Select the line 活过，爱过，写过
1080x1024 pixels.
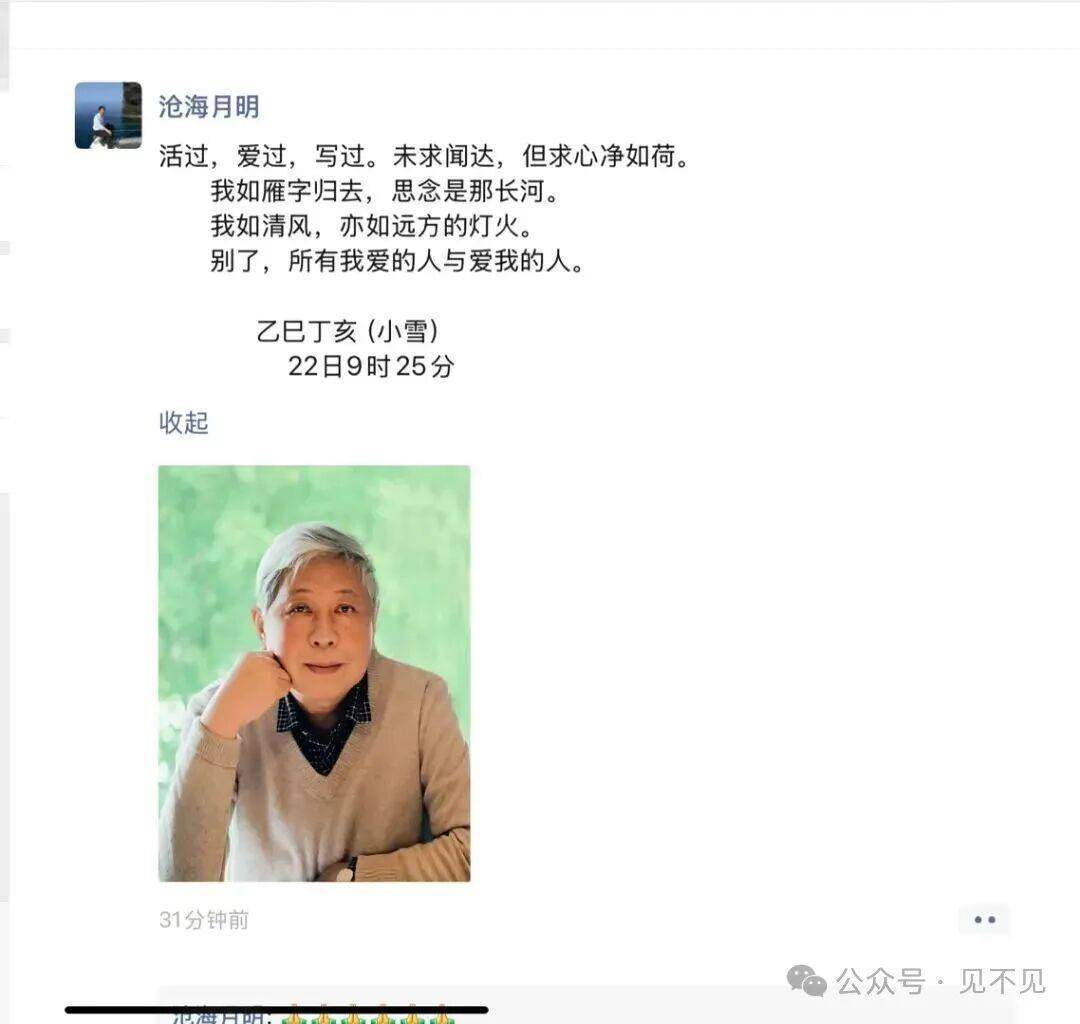[x=424, y=156]
